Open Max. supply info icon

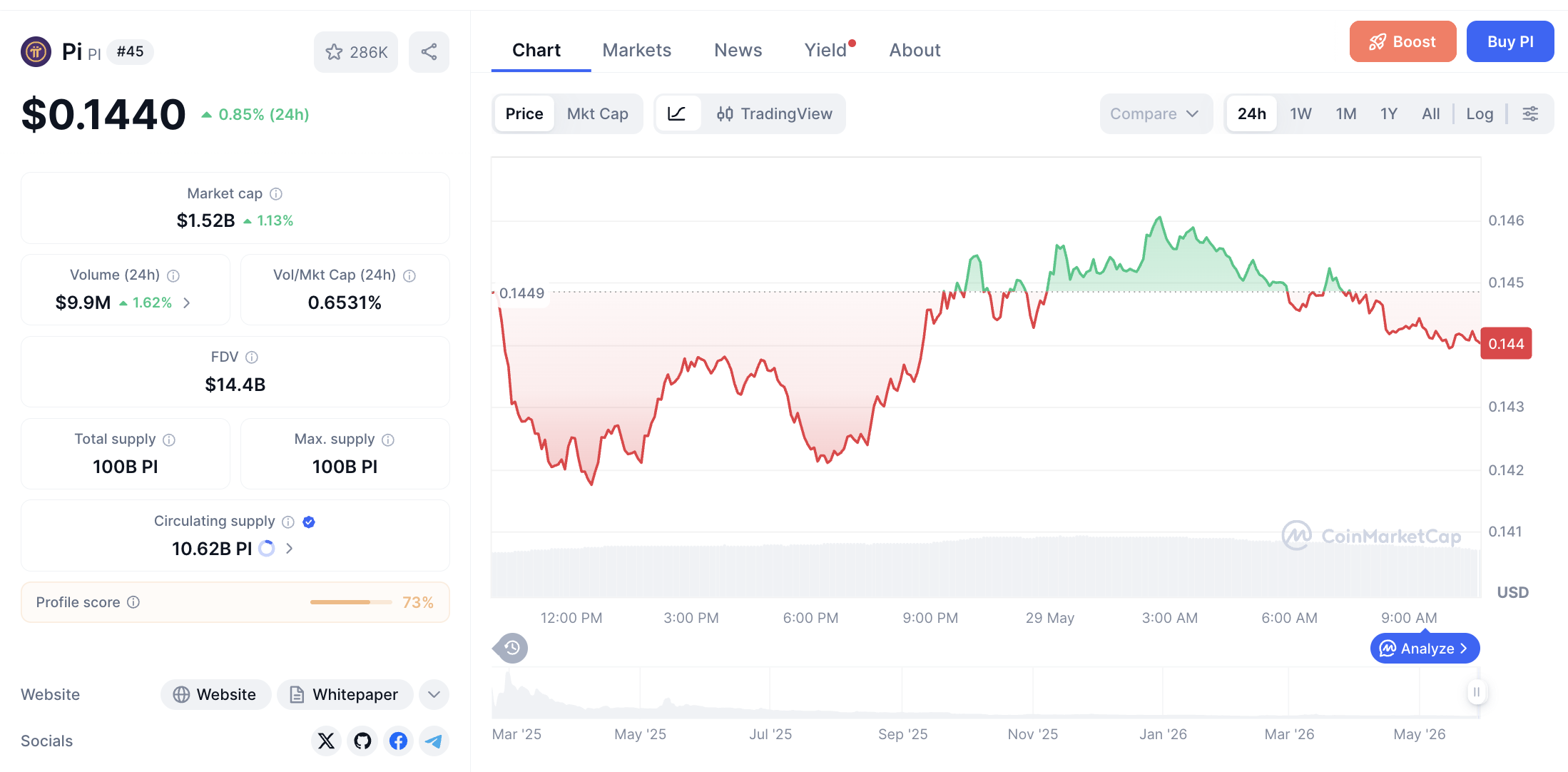click(388, 440)
